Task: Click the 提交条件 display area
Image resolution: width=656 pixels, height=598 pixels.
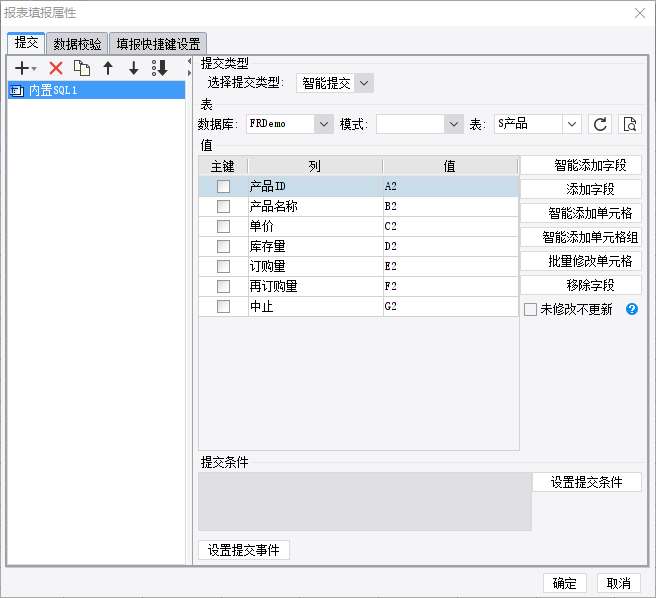Action: point(365,501)
